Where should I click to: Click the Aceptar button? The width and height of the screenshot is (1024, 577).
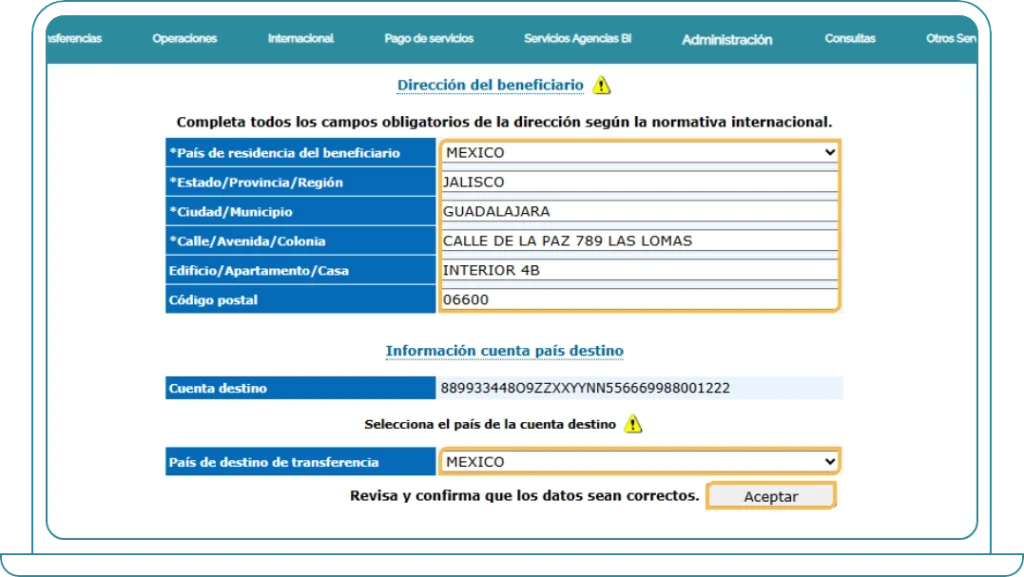point(771,495)
